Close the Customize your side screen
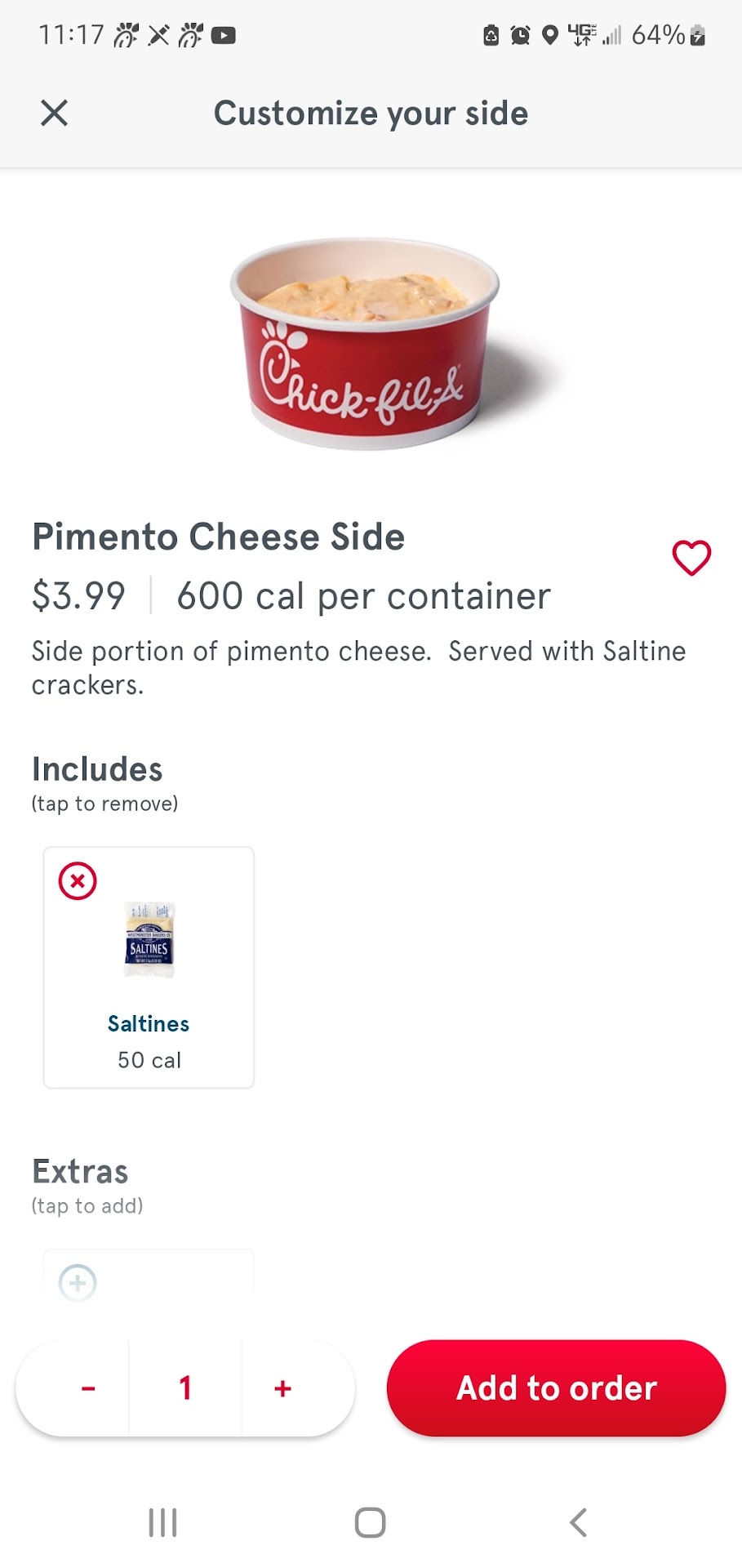742x1568 pixels. [x=54, y=113]
